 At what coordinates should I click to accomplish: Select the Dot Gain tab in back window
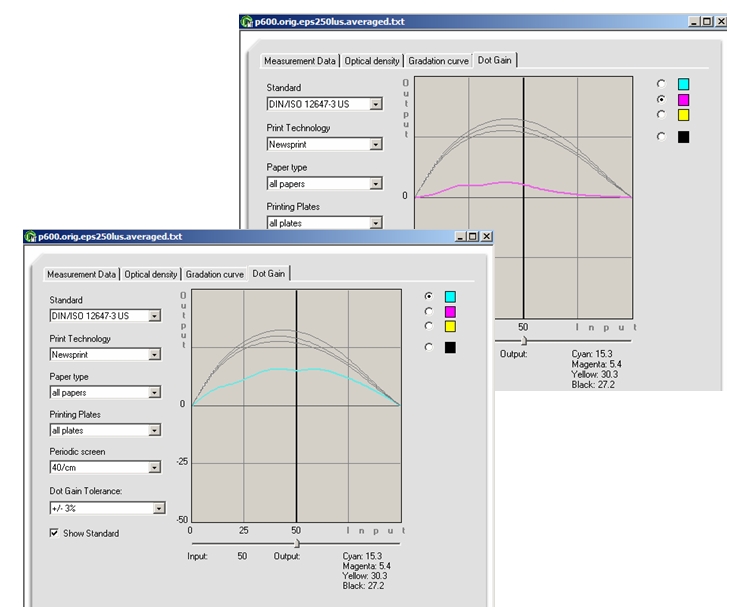click(494, 60)
